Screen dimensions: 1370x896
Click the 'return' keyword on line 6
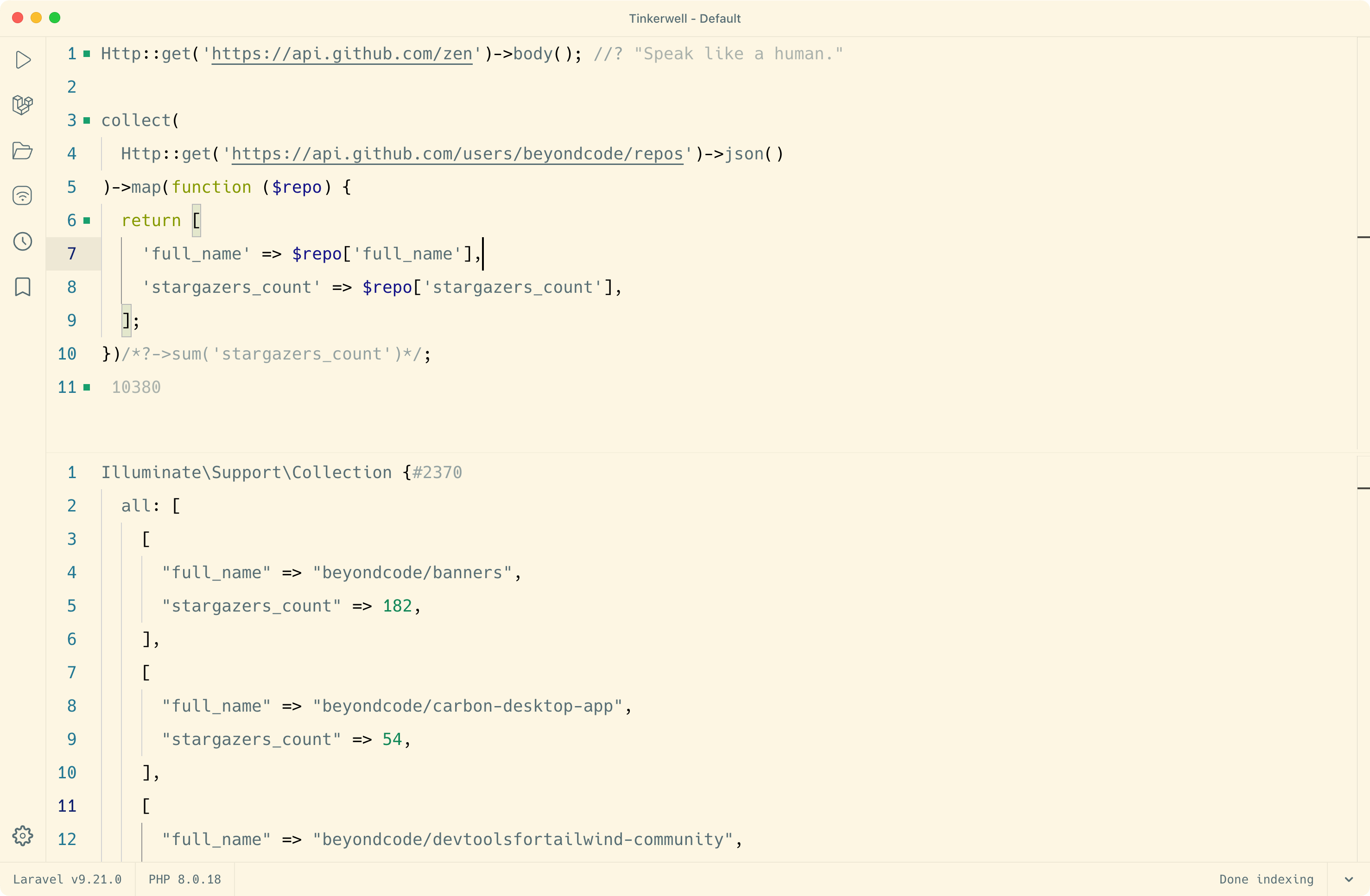point(152,221)
